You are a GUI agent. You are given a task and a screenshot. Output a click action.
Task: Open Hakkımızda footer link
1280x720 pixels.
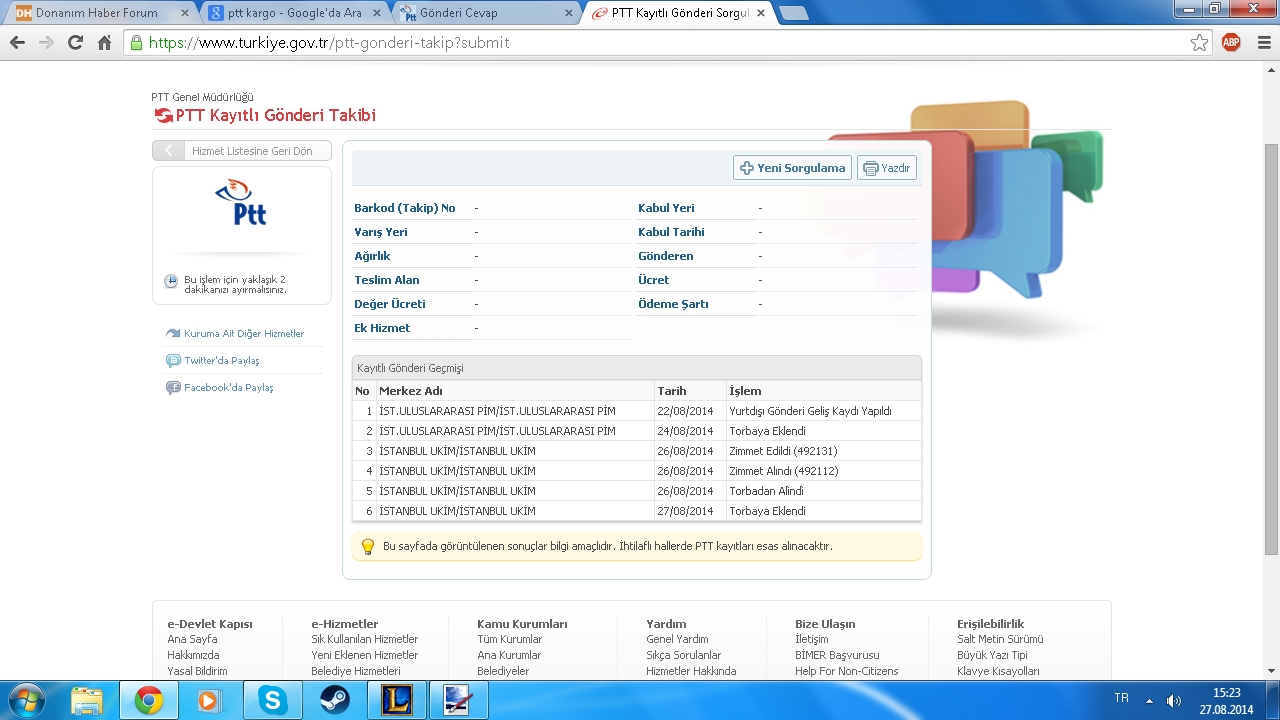click(x=193, y=655)
